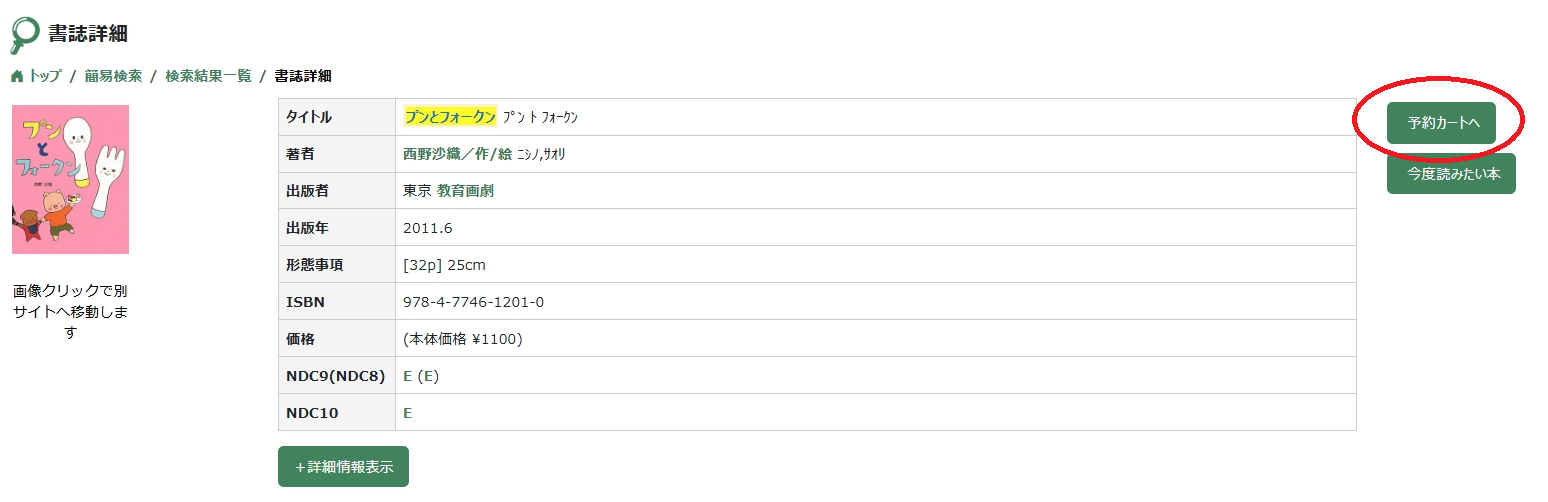Click the E link in the NDC10 row
The image size is (1548, 502).
tap(408, 413)
